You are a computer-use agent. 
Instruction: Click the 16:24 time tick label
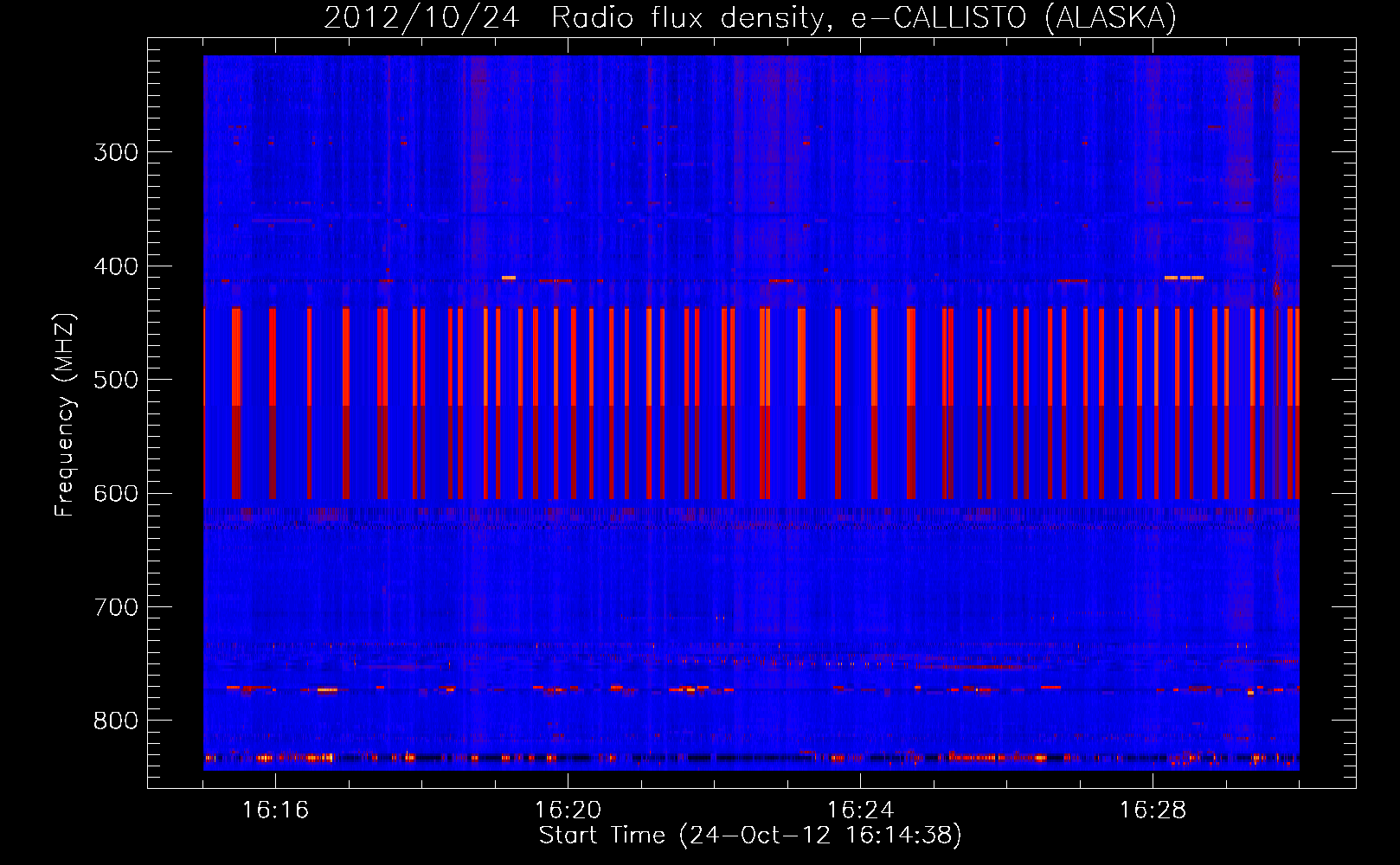coord(860,811)
